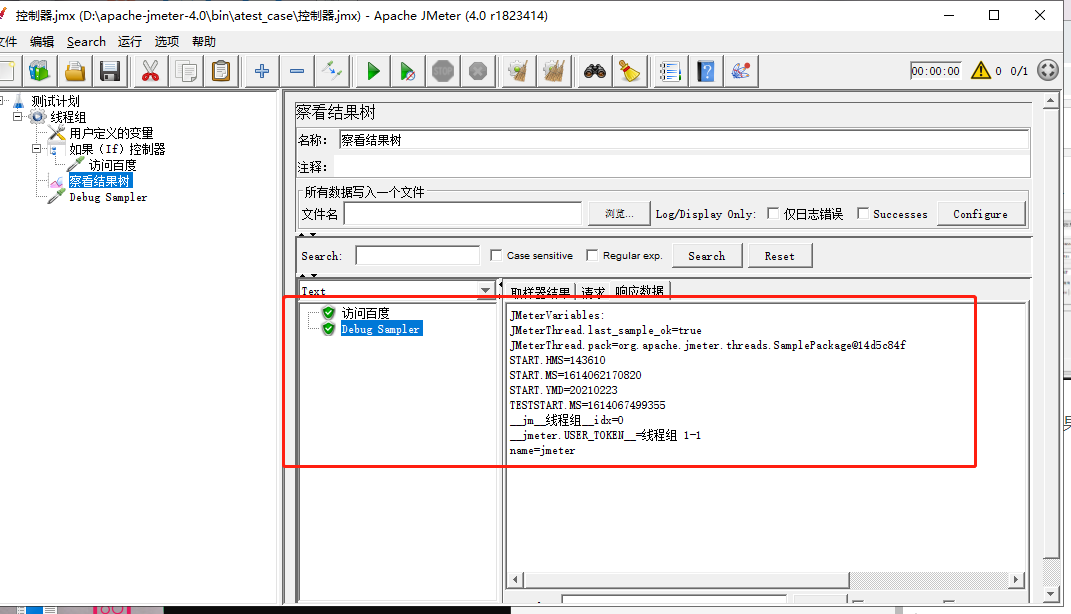Enable 仅日志错误 checkbox

[773, 214]
